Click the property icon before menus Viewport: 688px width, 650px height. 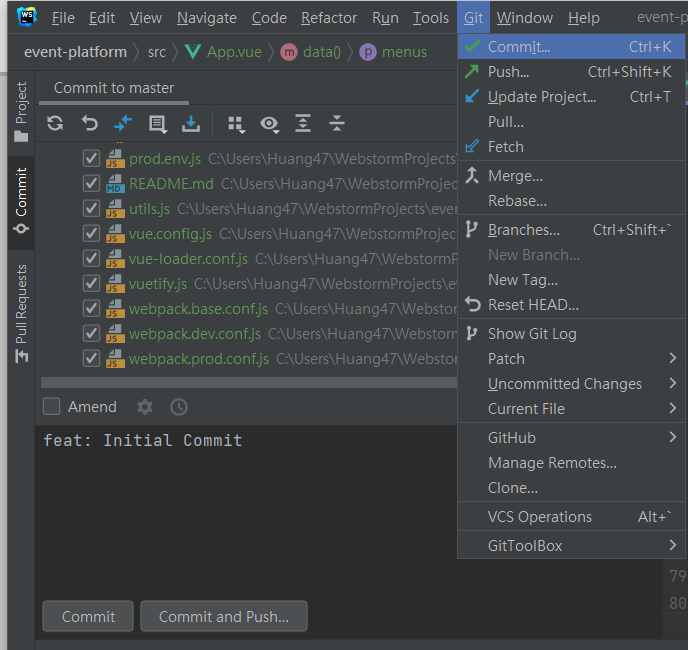368,52
